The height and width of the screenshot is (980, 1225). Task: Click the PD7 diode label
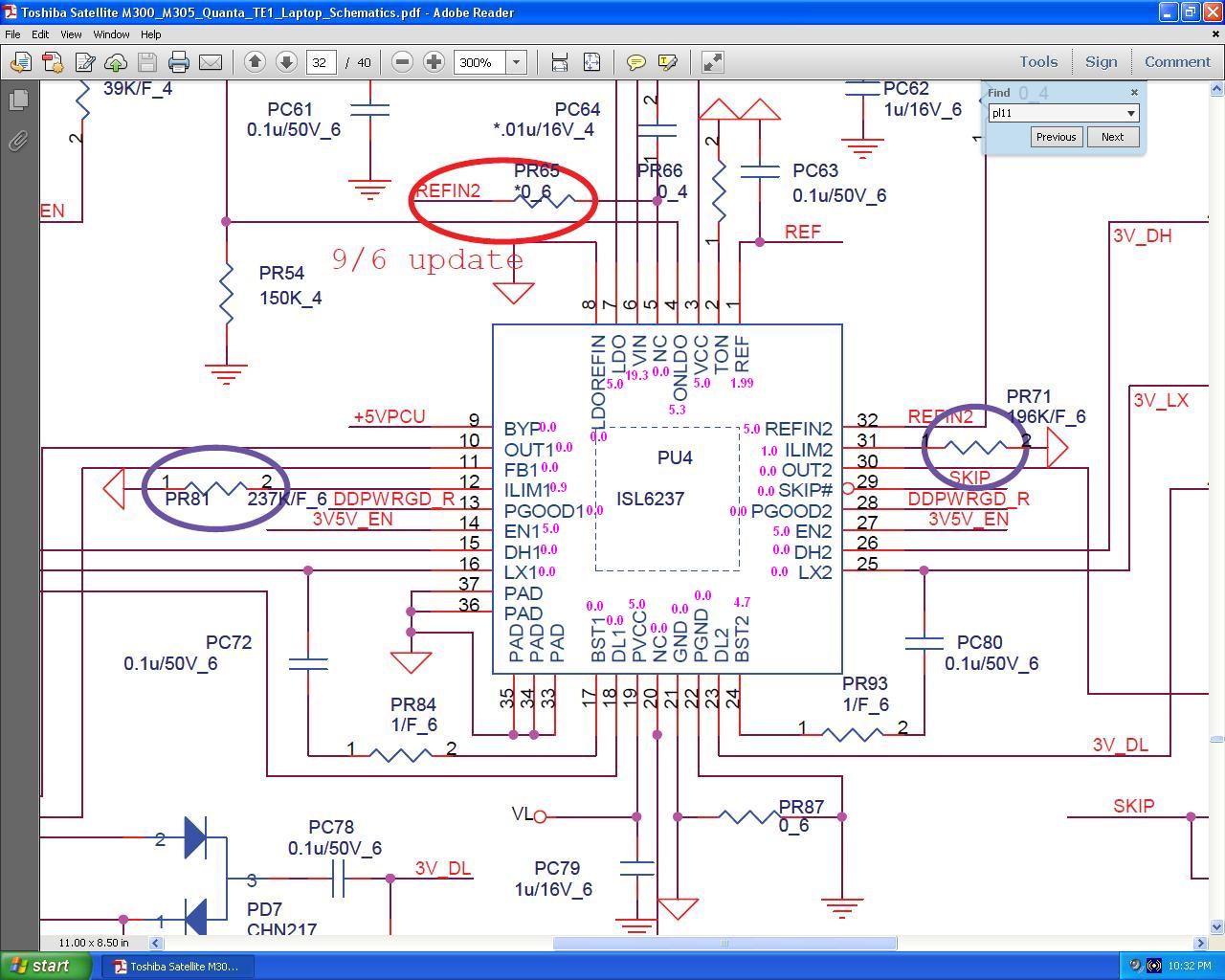point(264,909)
